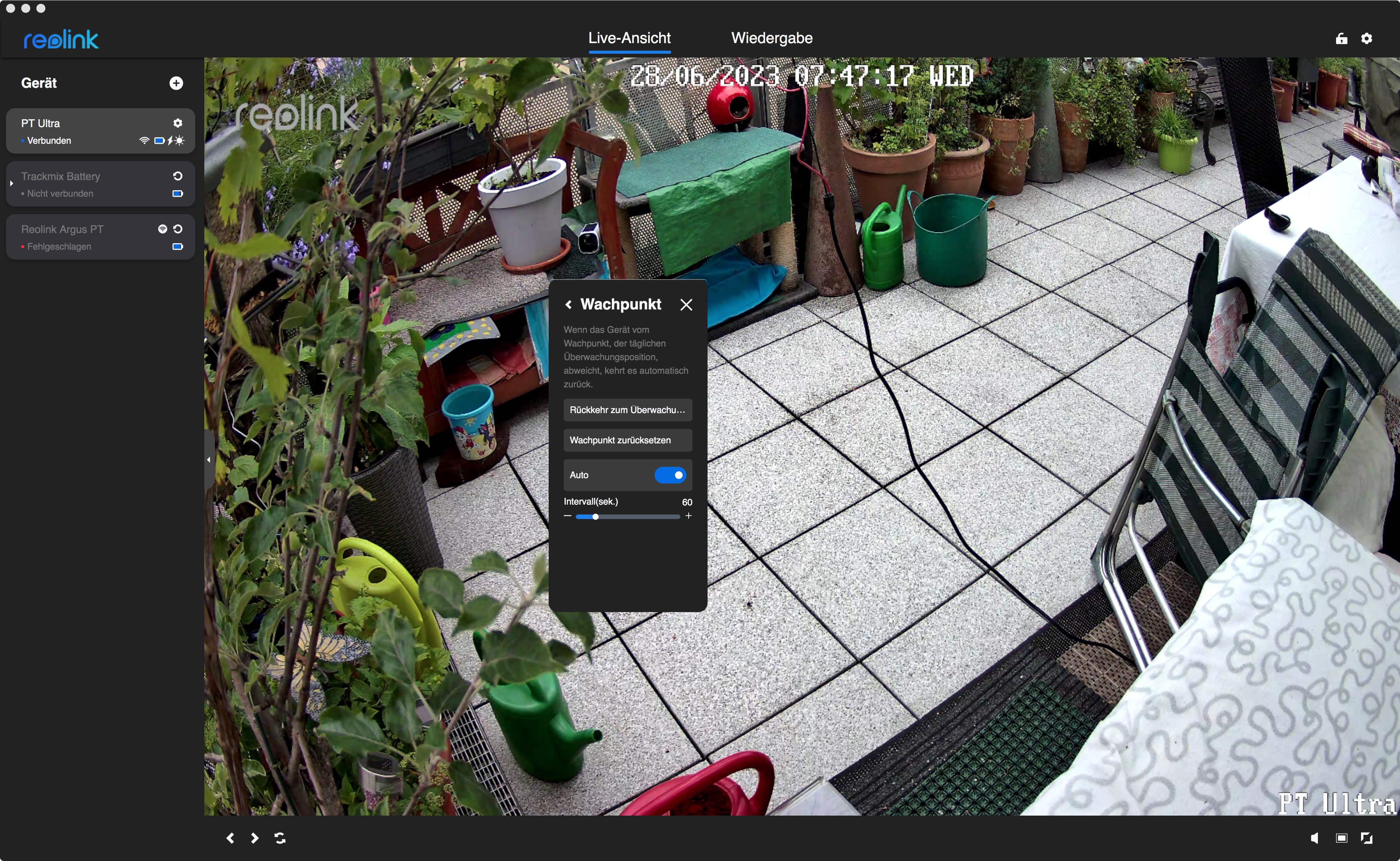The height and width of the screenshot is (861, 1400).
Task: Refresh the live view with cycle icon
Action: 280,838
